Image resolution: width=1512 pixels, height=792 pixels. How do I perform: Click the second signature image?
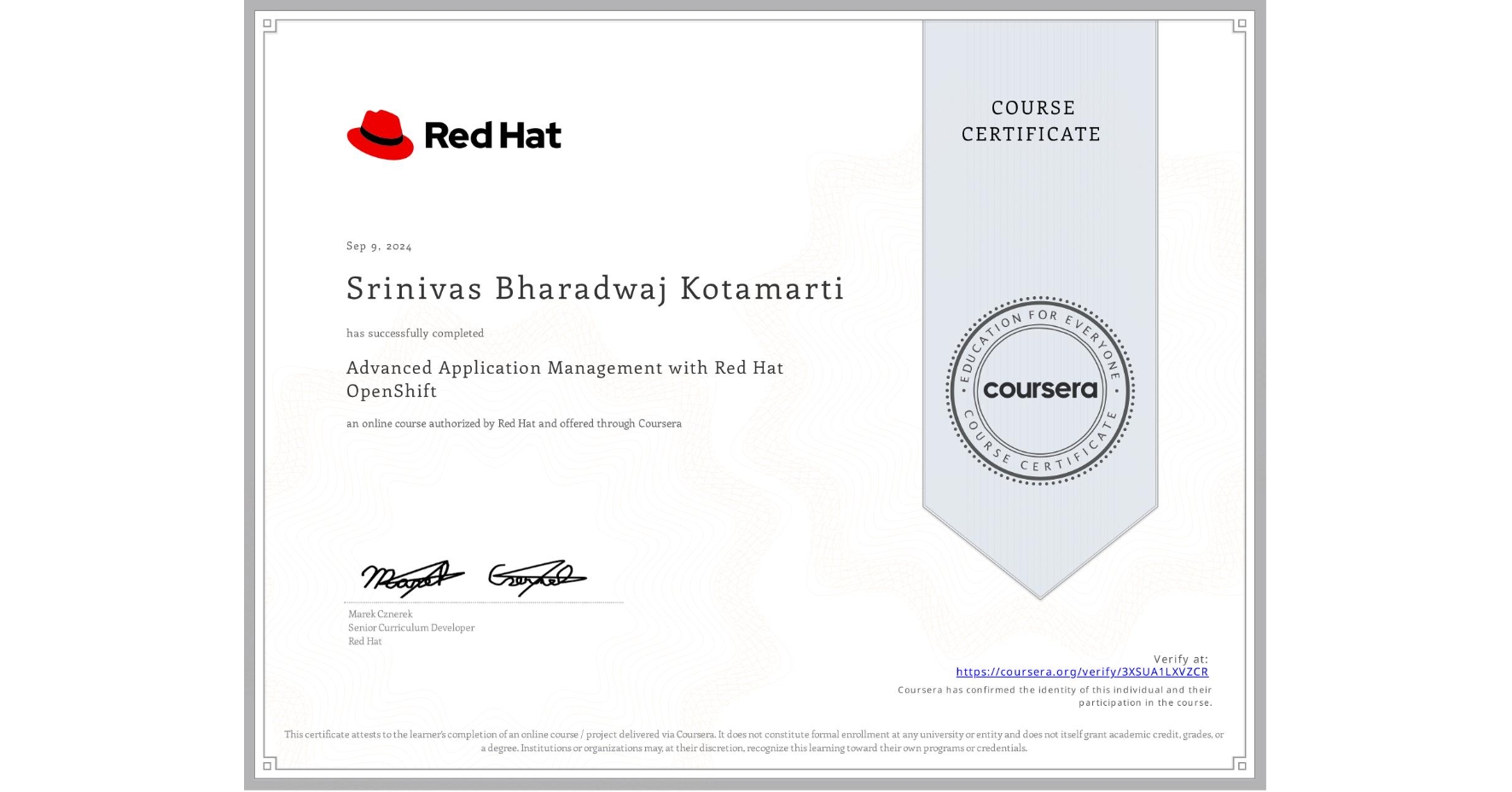click(537, 578)
